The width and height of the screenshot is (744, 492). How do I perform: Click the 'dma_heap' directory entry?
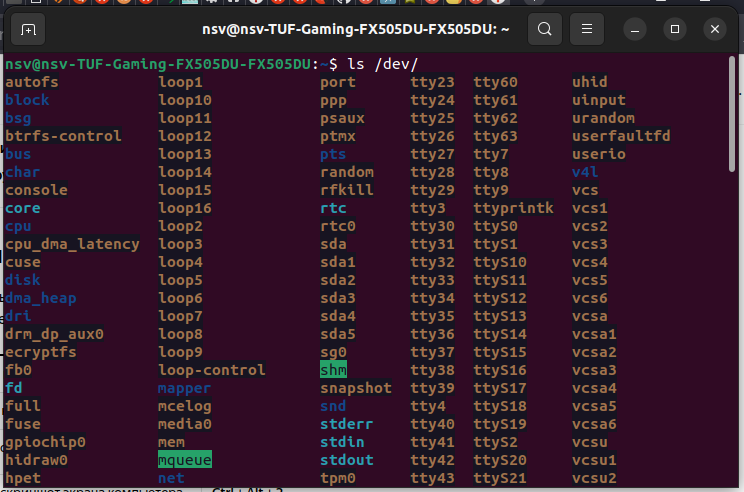click(40, 298)
